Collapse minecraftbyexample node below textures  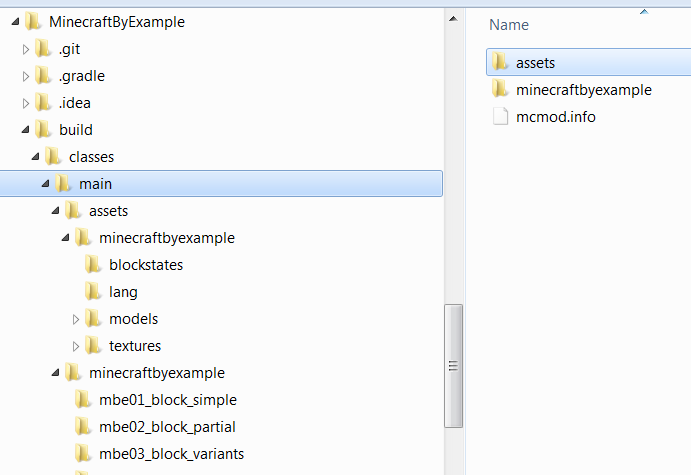[56, 373]
